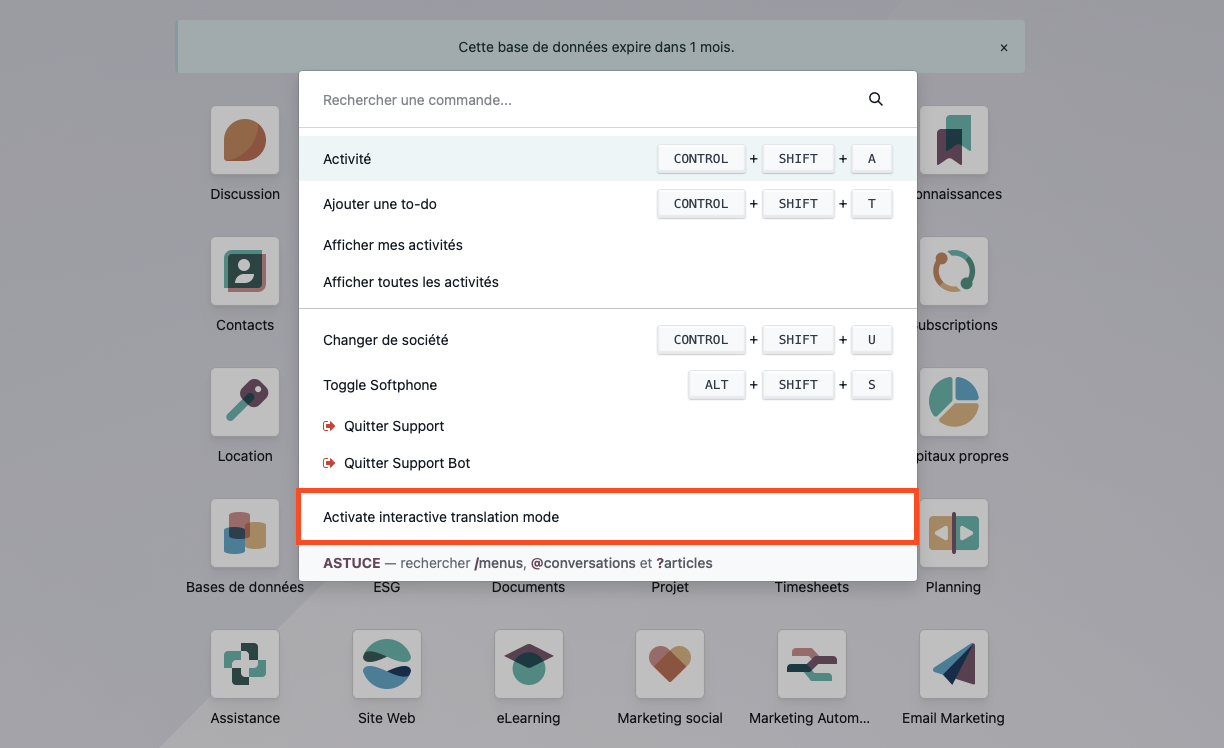
Task: Select the Activité command
Action: coord(608,159)
